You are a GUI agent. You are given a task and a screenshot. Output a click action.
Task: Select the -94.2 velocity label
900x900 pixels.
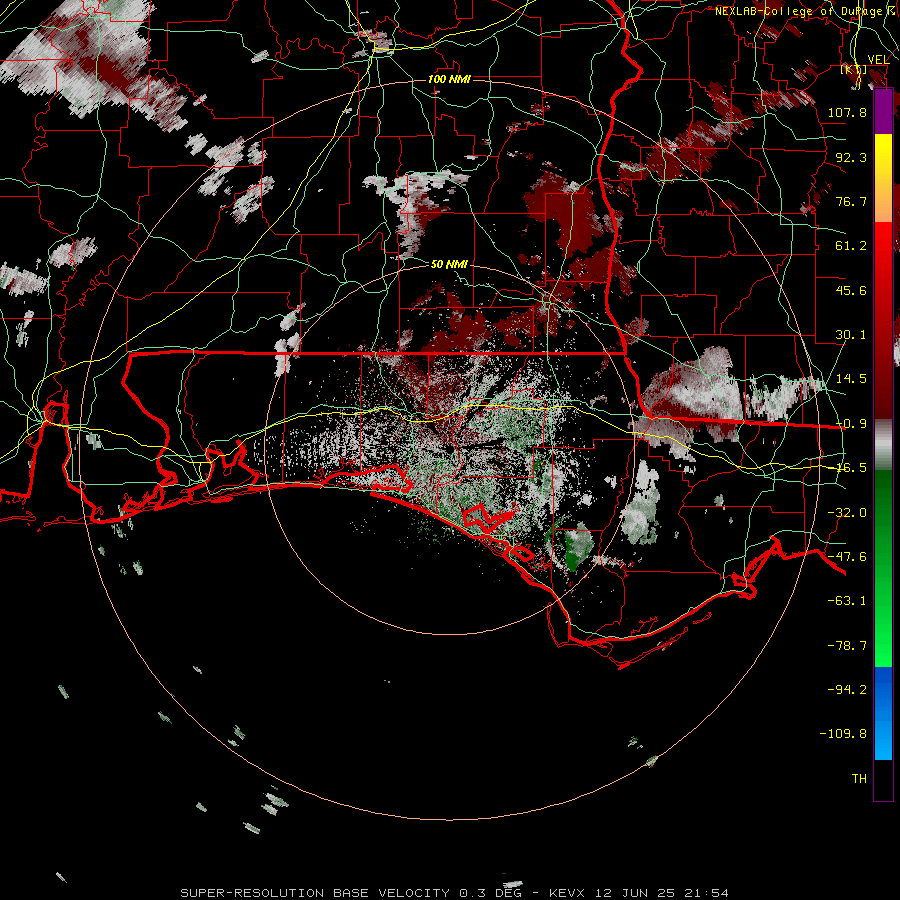coord(847,690)
